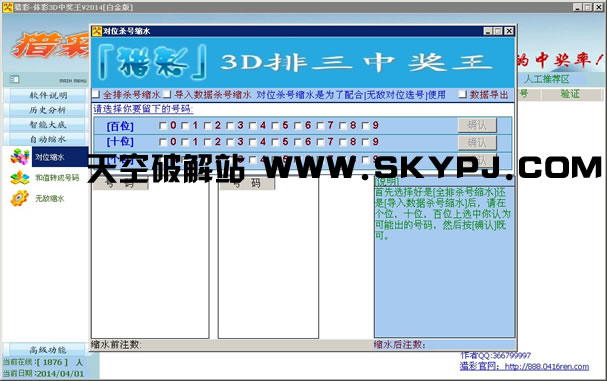This screenshot has height=381, width=607.
Task: Open the 软件说明 menu item
Action: coord(48,95)
